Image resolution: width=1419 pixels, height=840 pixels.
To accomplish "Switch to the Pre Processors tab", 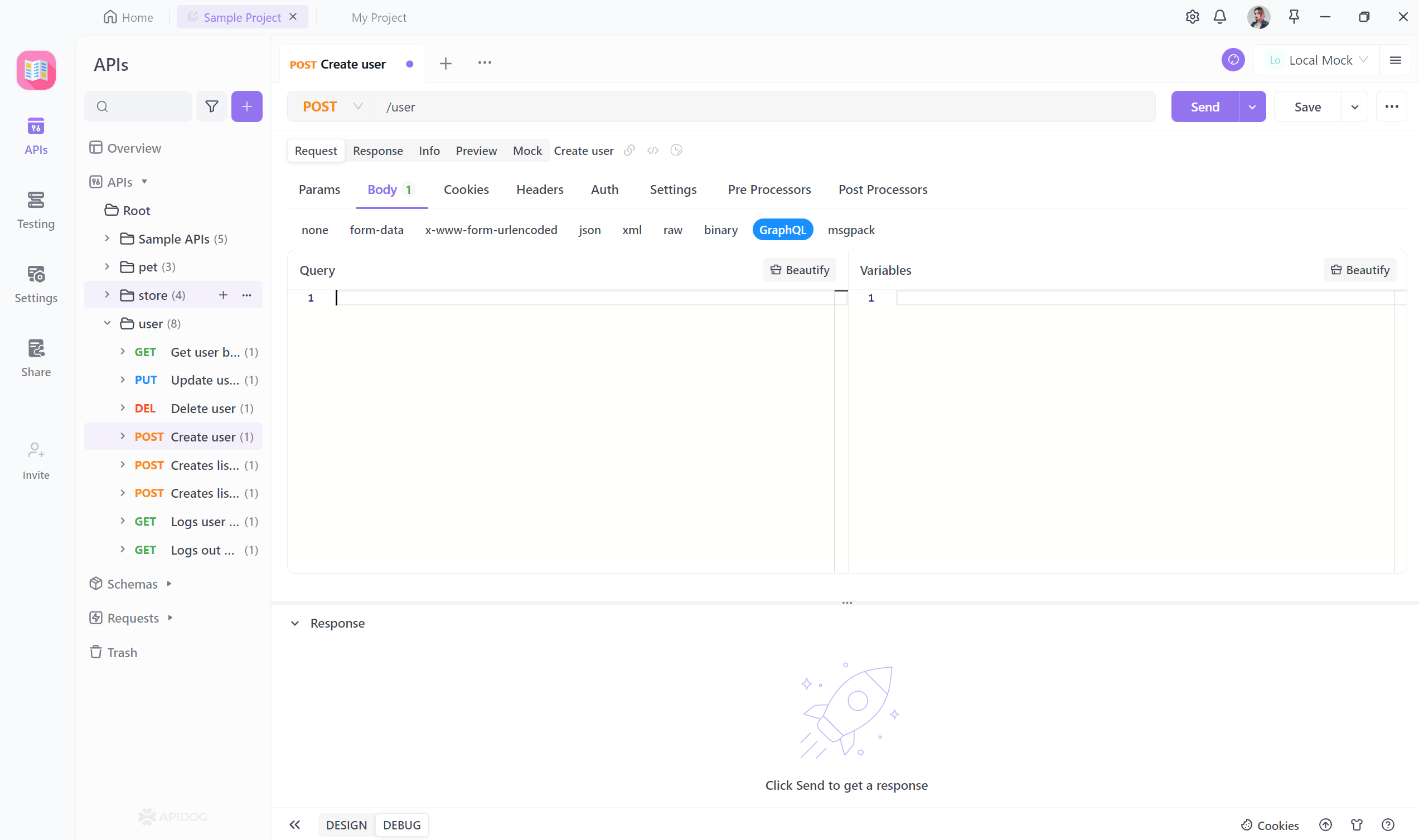I will tap(769, 189).
